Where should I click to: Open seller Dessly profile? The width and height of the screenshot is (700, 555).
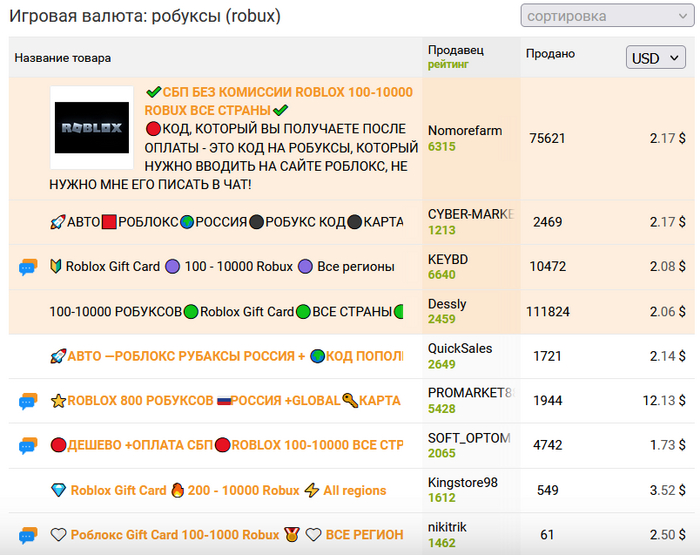447,304
